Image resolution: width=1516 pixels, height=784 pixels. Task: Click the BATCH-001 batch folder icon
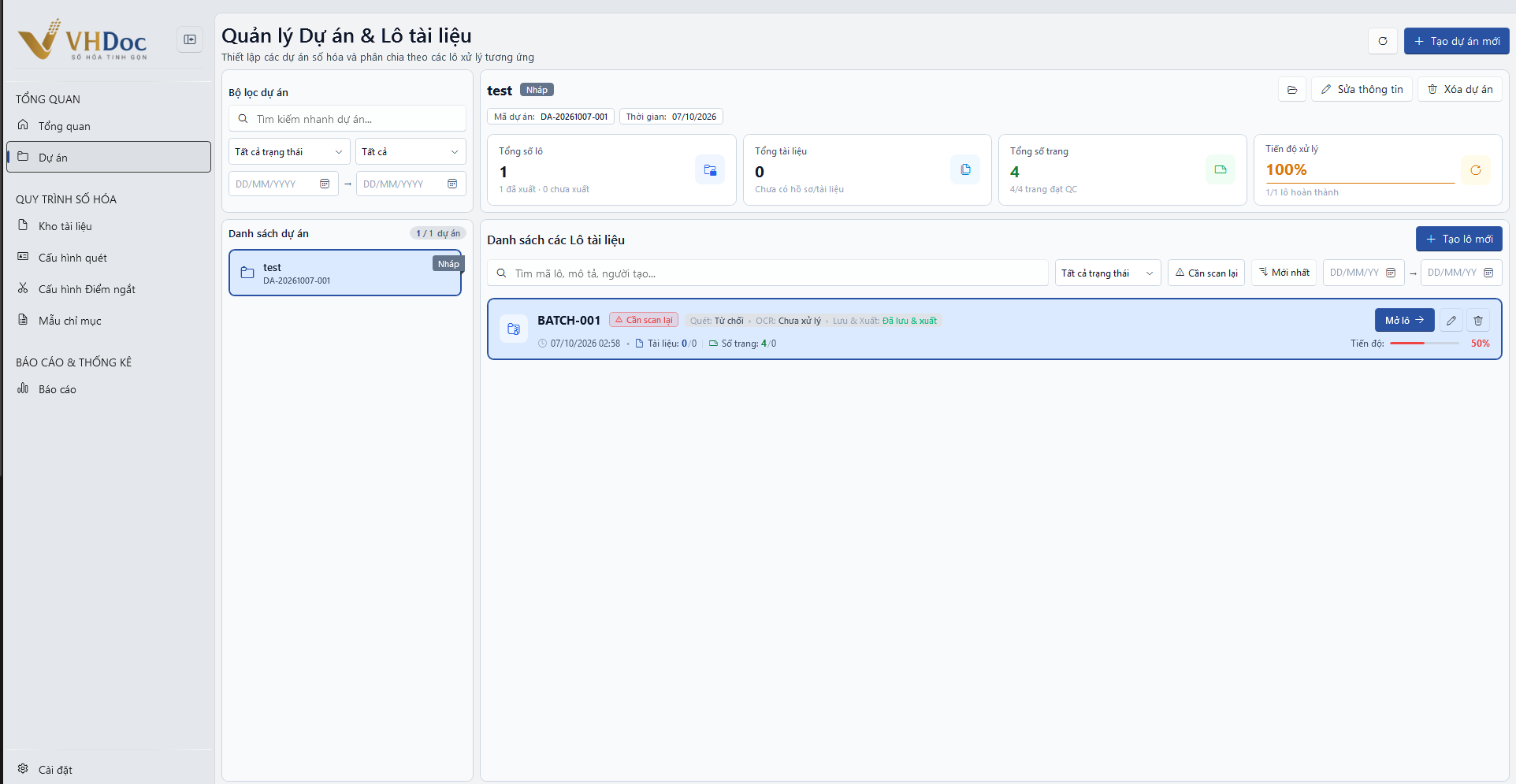point(514,329)
